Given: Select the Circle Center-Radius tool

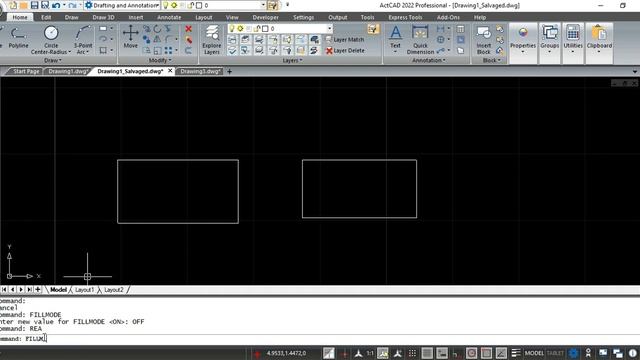Looking at the screenshot, I should [x=51, y=40].
